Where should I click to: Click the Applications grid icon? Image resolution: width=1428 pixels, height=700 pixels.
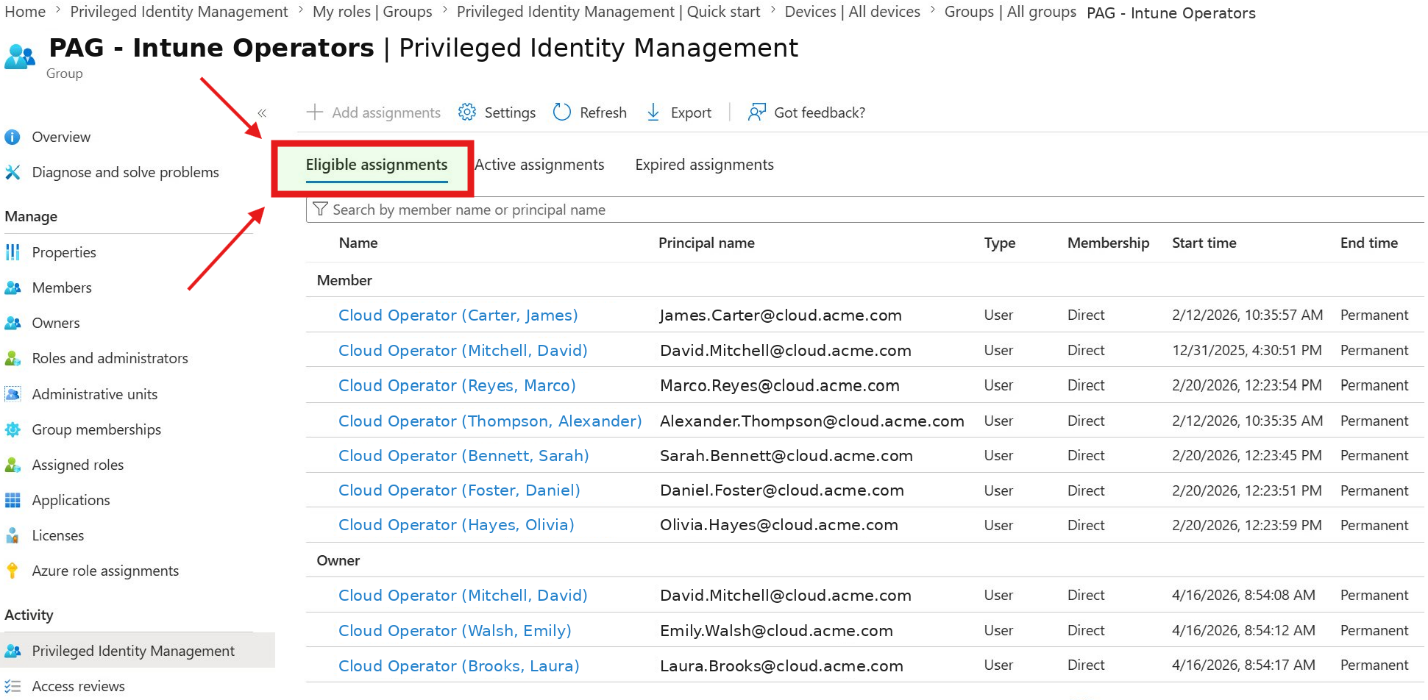tap(12, 500)
